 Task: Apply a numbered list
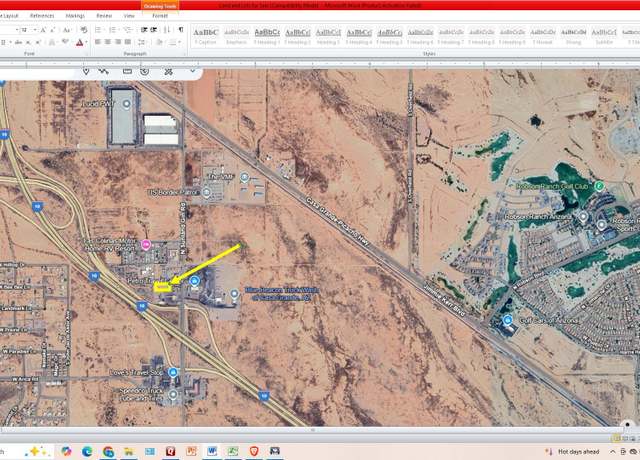tap(113, 30)
